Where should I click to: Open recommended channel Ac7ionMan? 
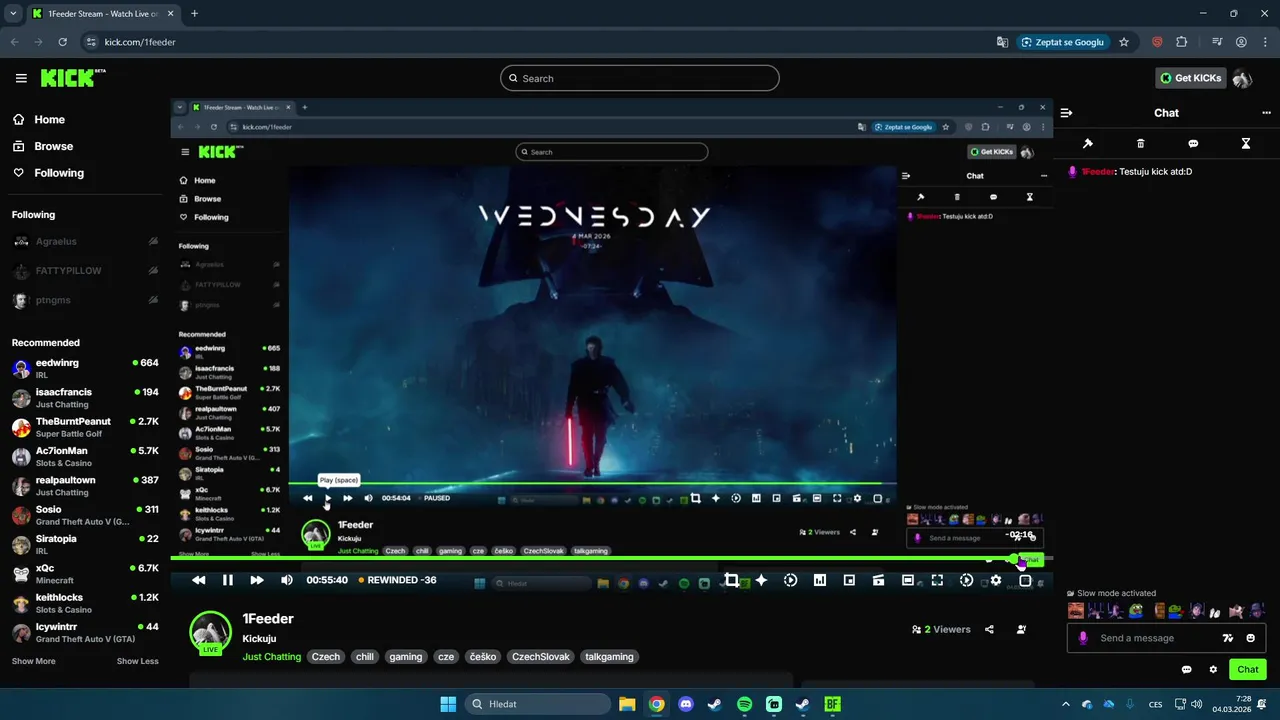pyautogui.click(x=85, y=456)
